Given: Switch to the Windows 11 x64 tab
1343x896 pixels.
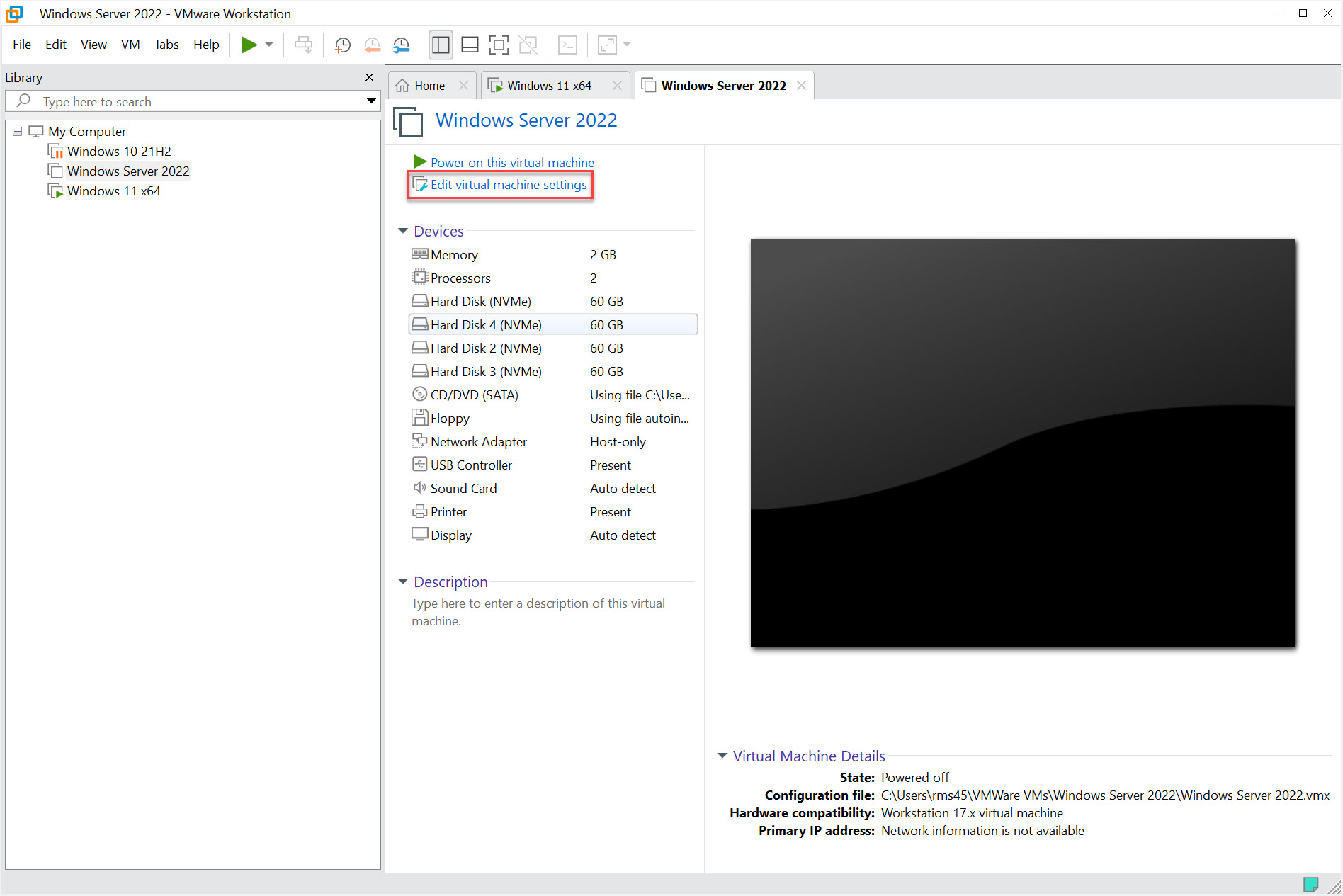Looking at the screenshot, I should [x=549, y=85].
